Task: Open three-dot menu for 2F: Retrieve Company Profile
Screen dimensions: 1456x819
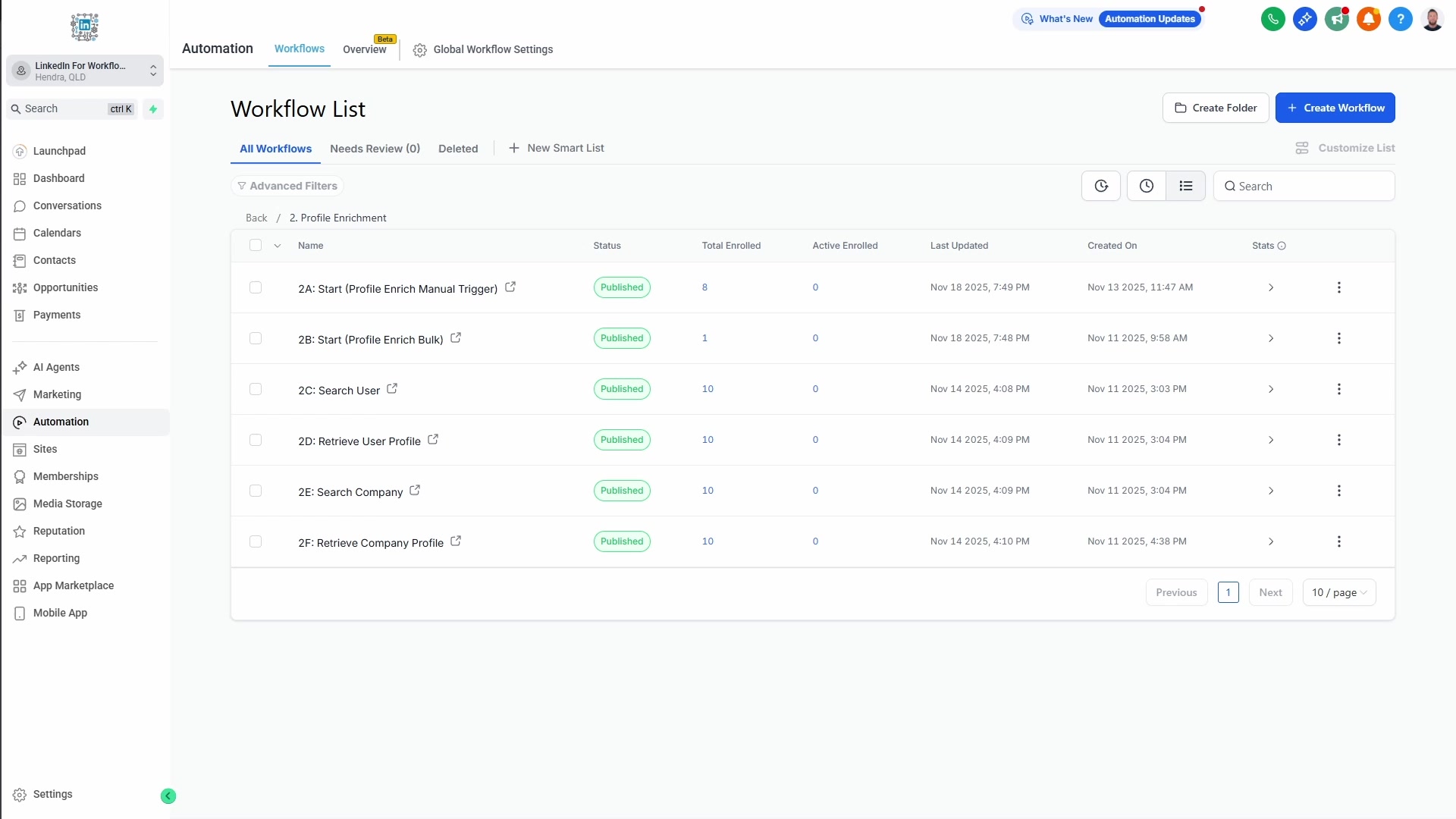Action: (1338, 541)
